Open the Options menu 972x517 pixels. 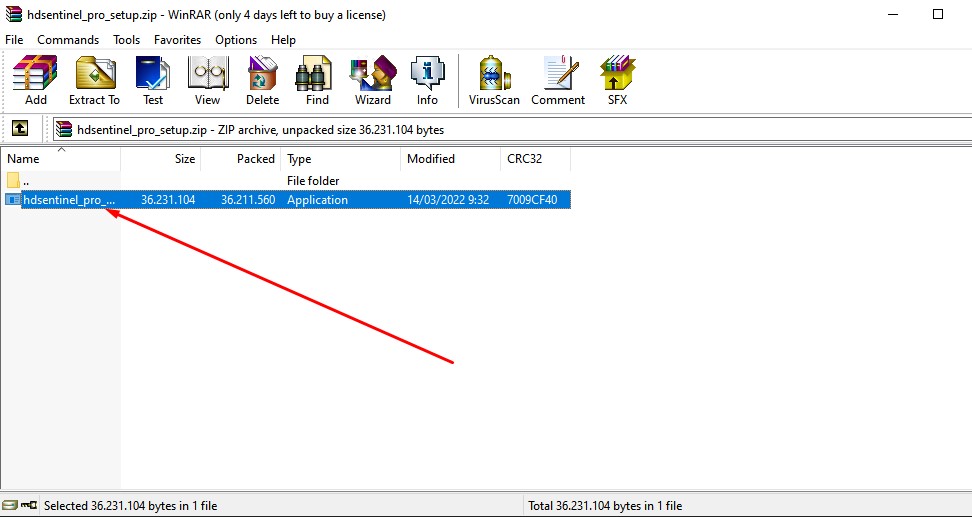236,40
